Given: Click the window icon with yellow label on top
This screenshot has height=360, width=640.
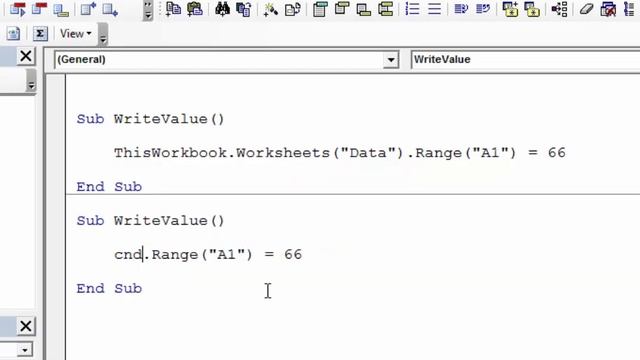Looking at the screenshot, I should pos(342,9).
